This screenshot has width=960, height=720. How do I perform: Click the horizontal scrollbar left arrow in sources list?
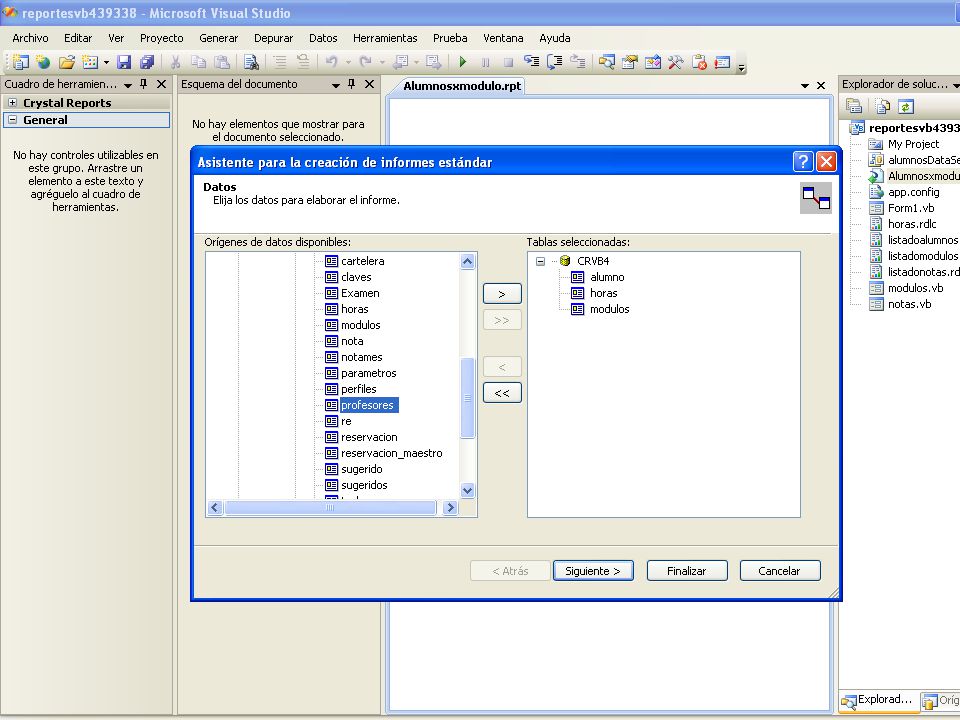coord(214,508)
